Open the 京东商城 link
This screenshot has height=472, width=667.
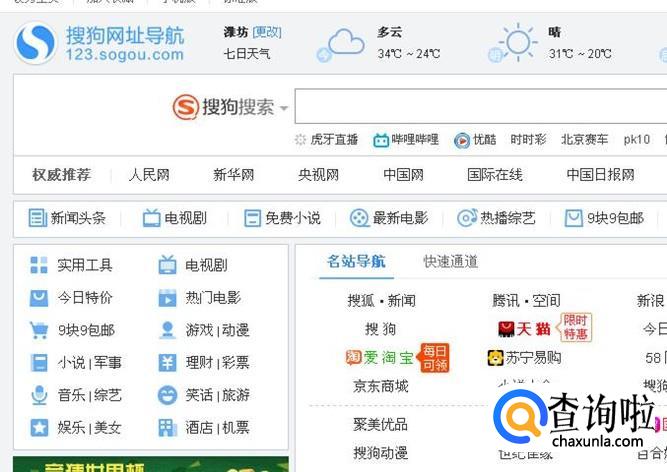click(380, 385)
